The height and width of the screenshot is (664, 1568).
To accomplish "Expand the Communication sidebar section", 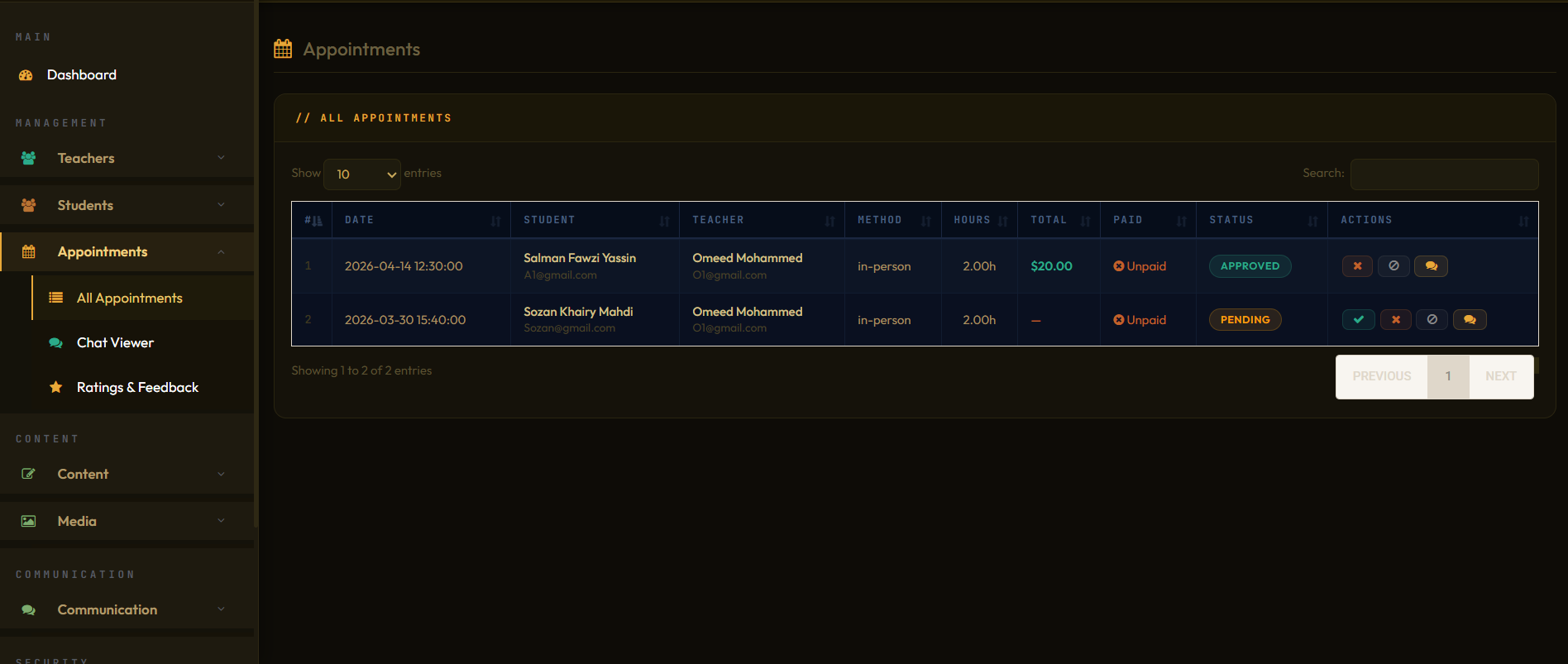I will [127, 609].
